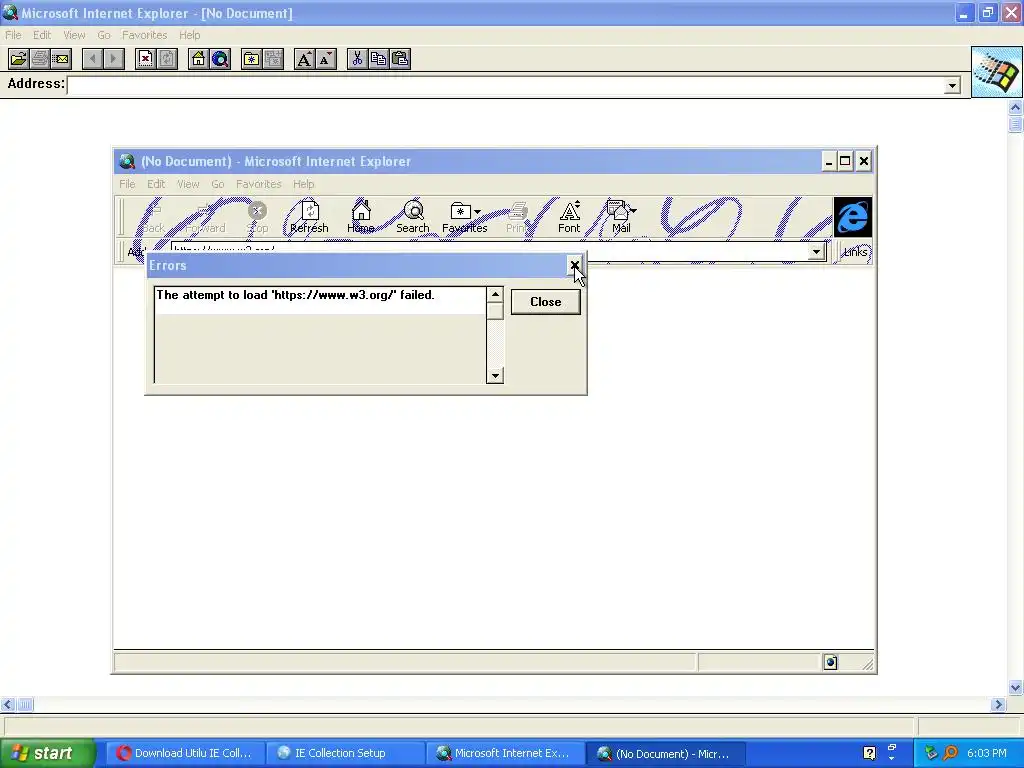Click the outer window Address input field
This screenshot has width=1024, height=768.
[506, 86]
